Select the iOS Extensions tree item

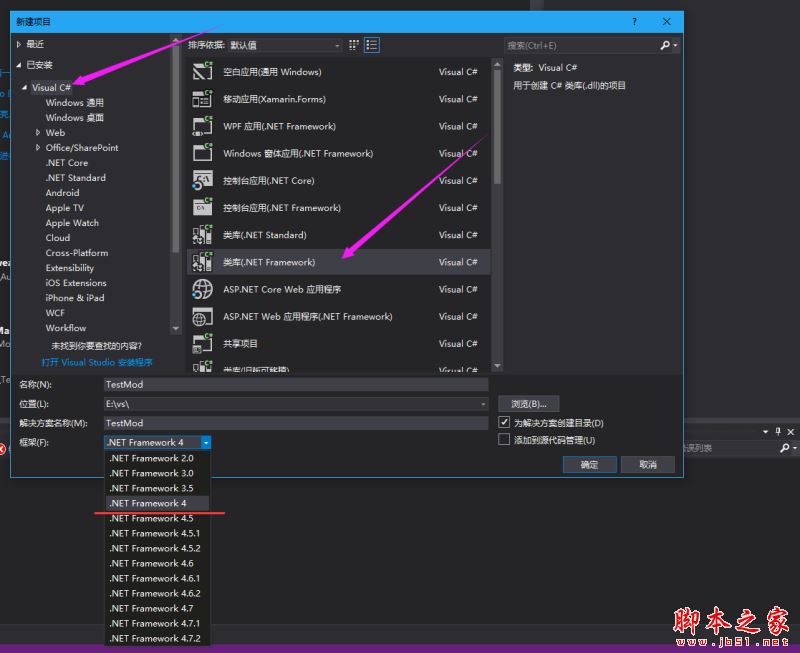pyautogui.click(x=76, y=283)
